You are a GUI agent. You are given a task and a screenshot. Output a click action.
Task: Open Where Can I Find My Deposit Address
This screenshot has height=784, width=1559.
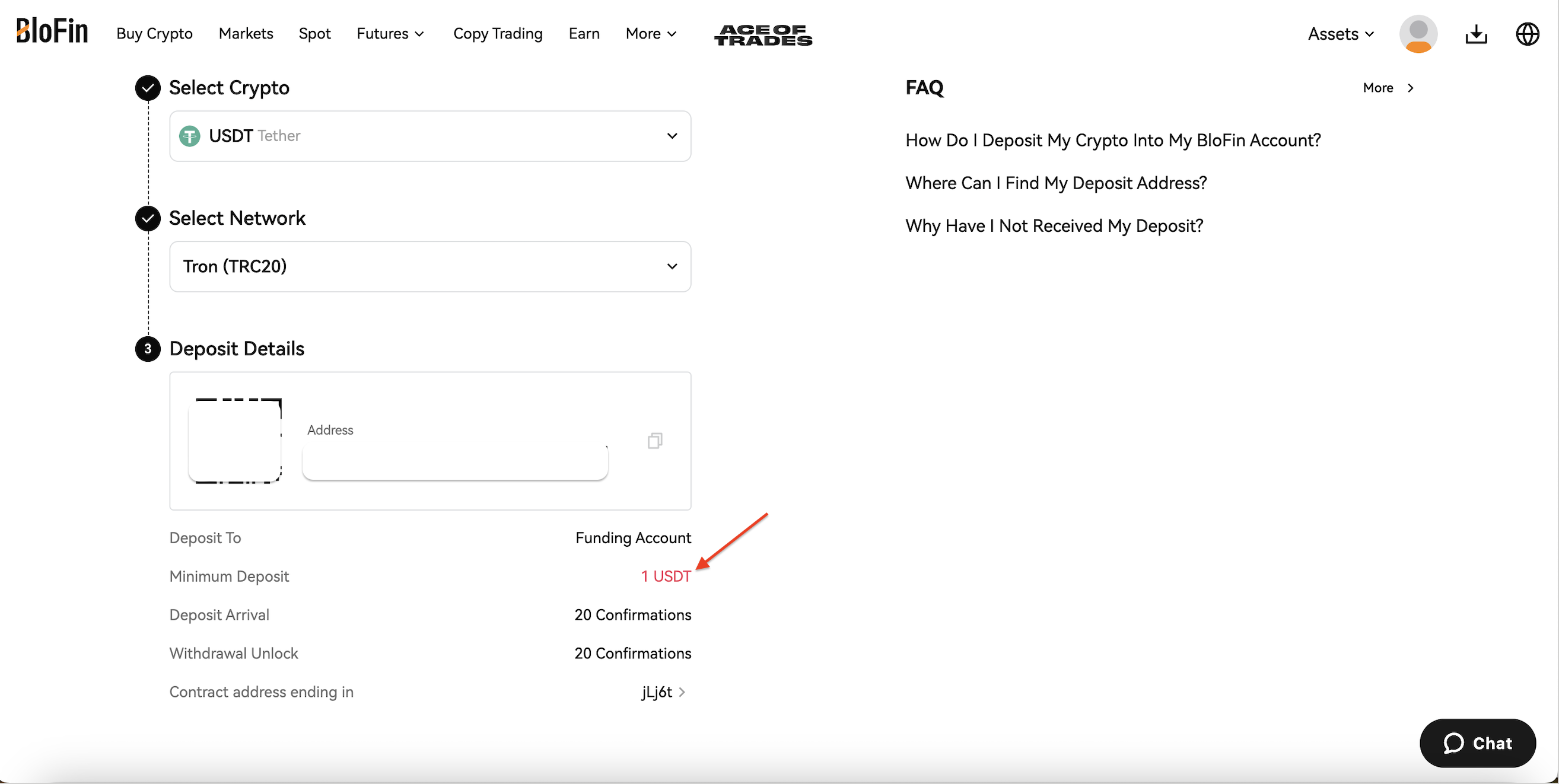pyautogui.click(x=1056, y=183)
